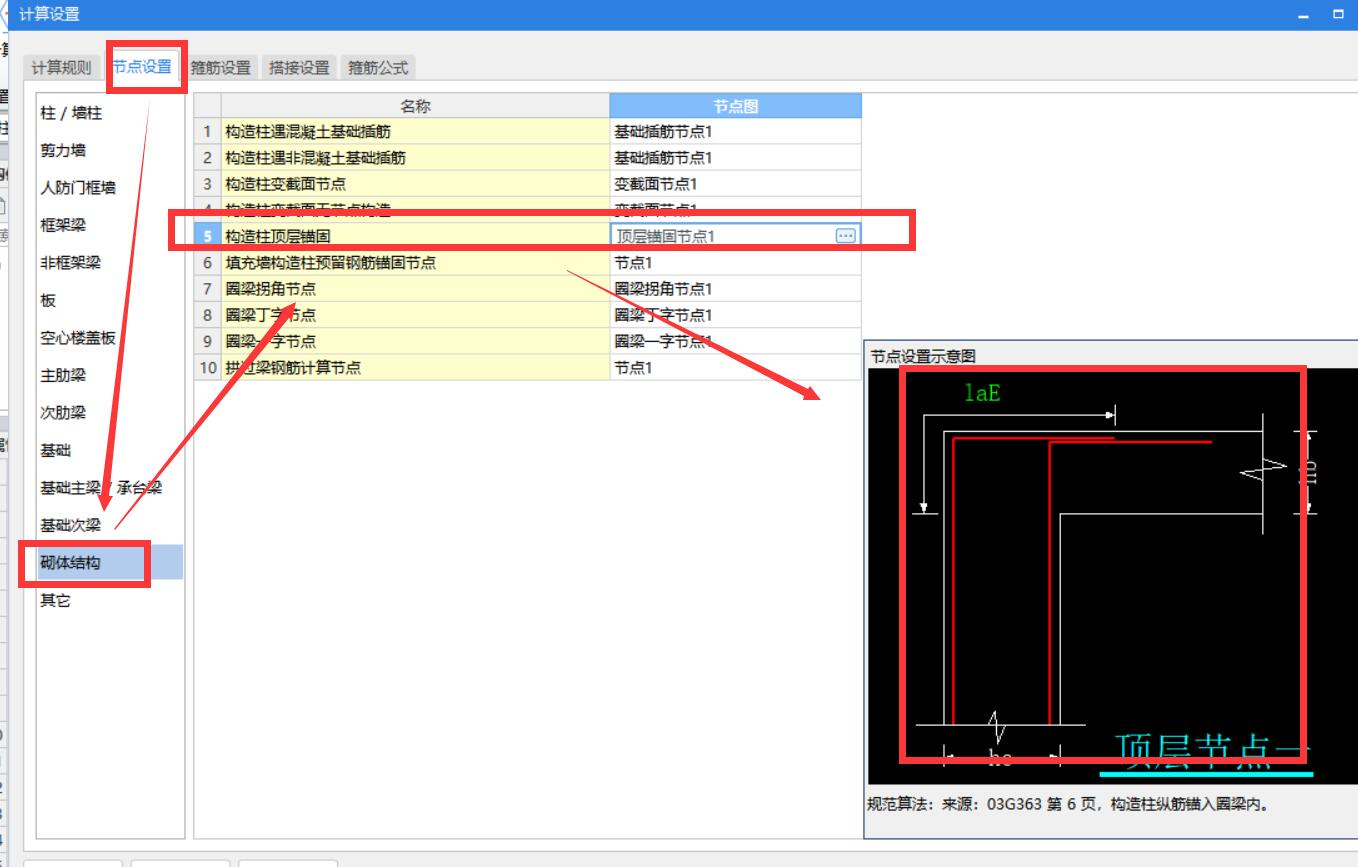
Task: Select row 圈梁拐角节点
Action: click(415, 289)
